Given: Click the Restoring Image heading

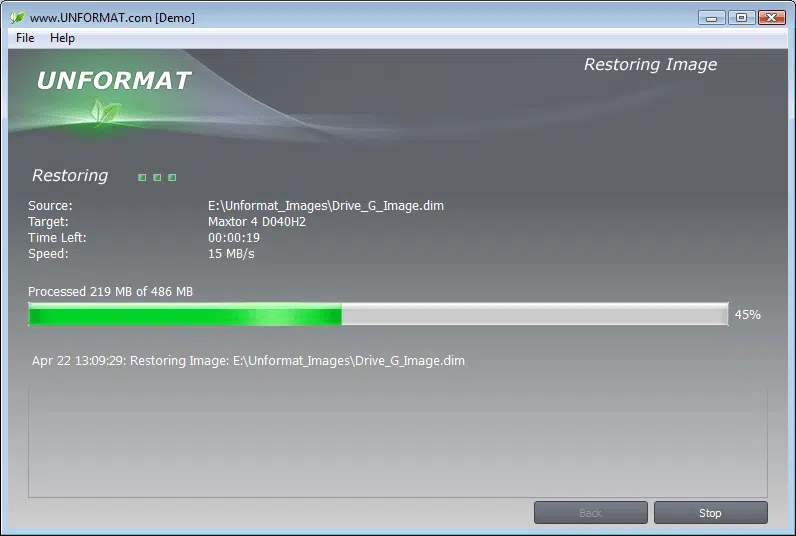Looking at the screenshot, I should coord(650,64).
